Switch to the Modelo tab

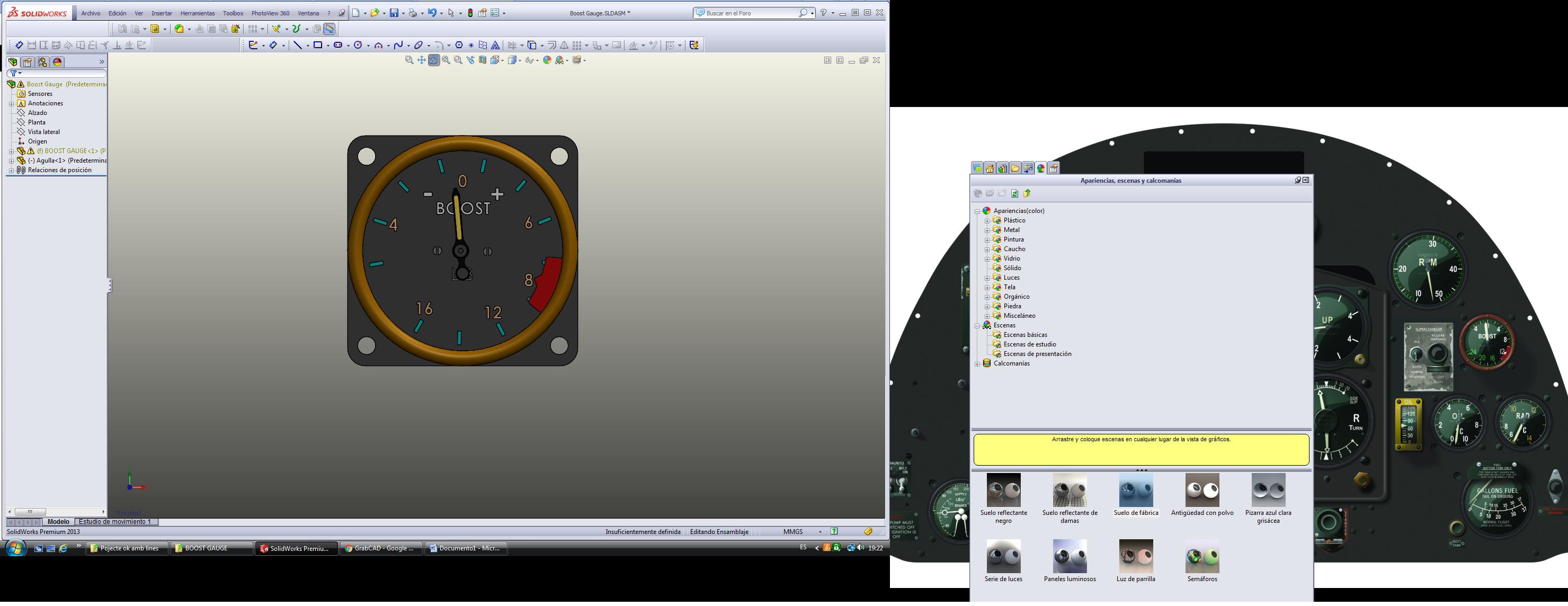(58, 521)
